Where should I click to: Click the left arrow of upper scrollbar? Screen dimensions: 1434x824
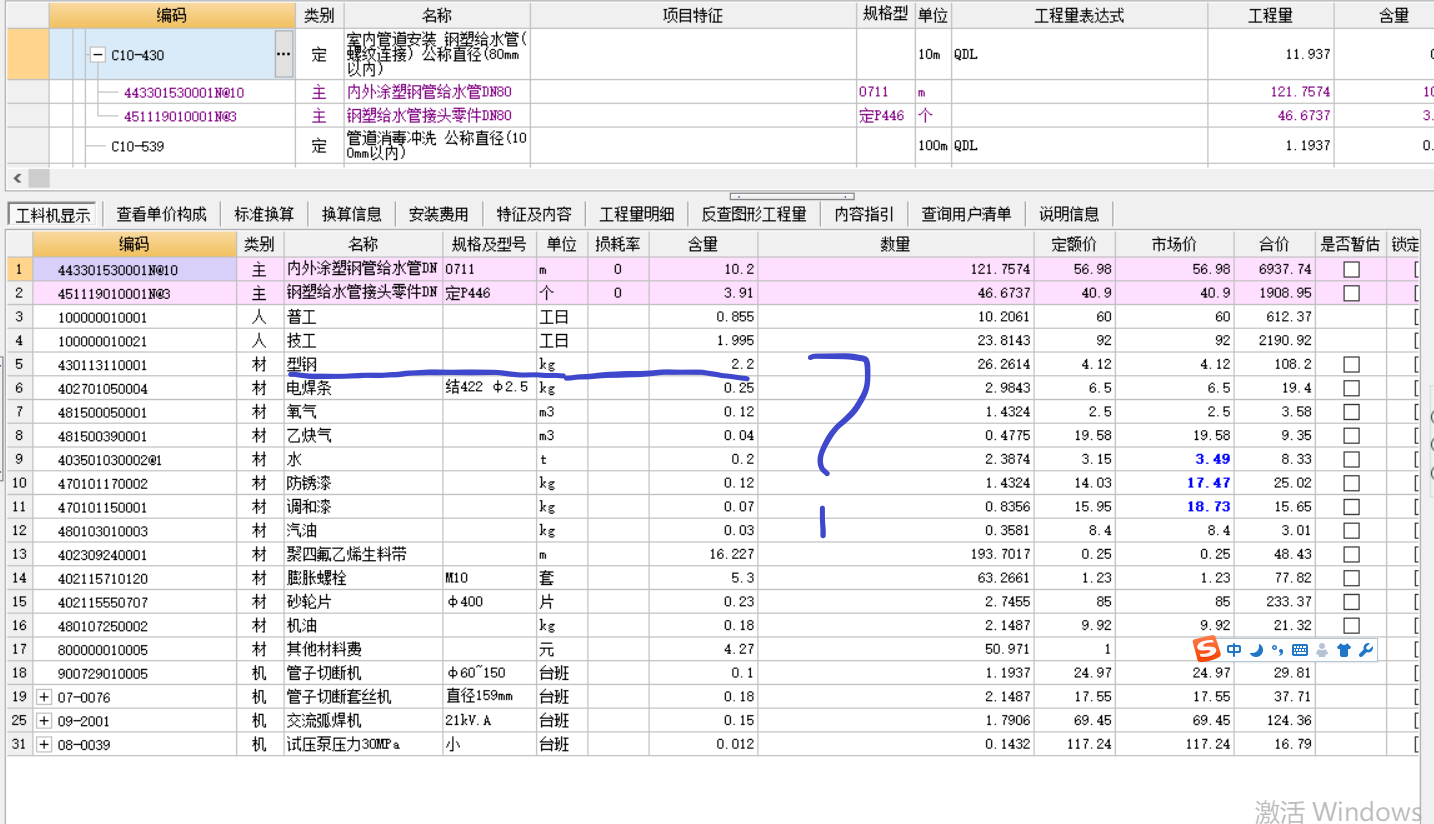pos(15,178)
